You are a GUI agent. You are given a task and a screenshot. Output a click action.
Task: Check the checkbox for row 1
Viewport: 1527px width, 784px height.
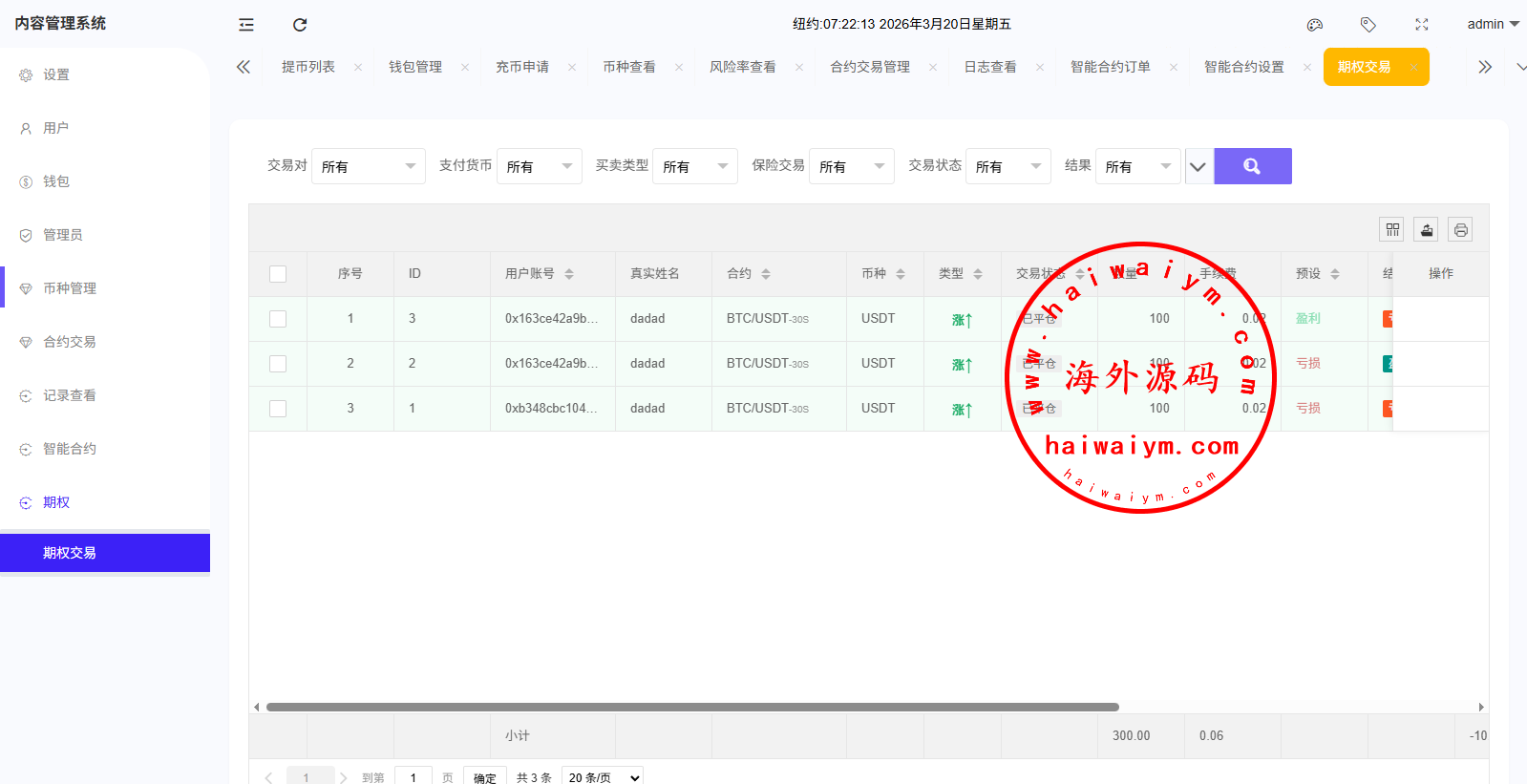(278, 319)
